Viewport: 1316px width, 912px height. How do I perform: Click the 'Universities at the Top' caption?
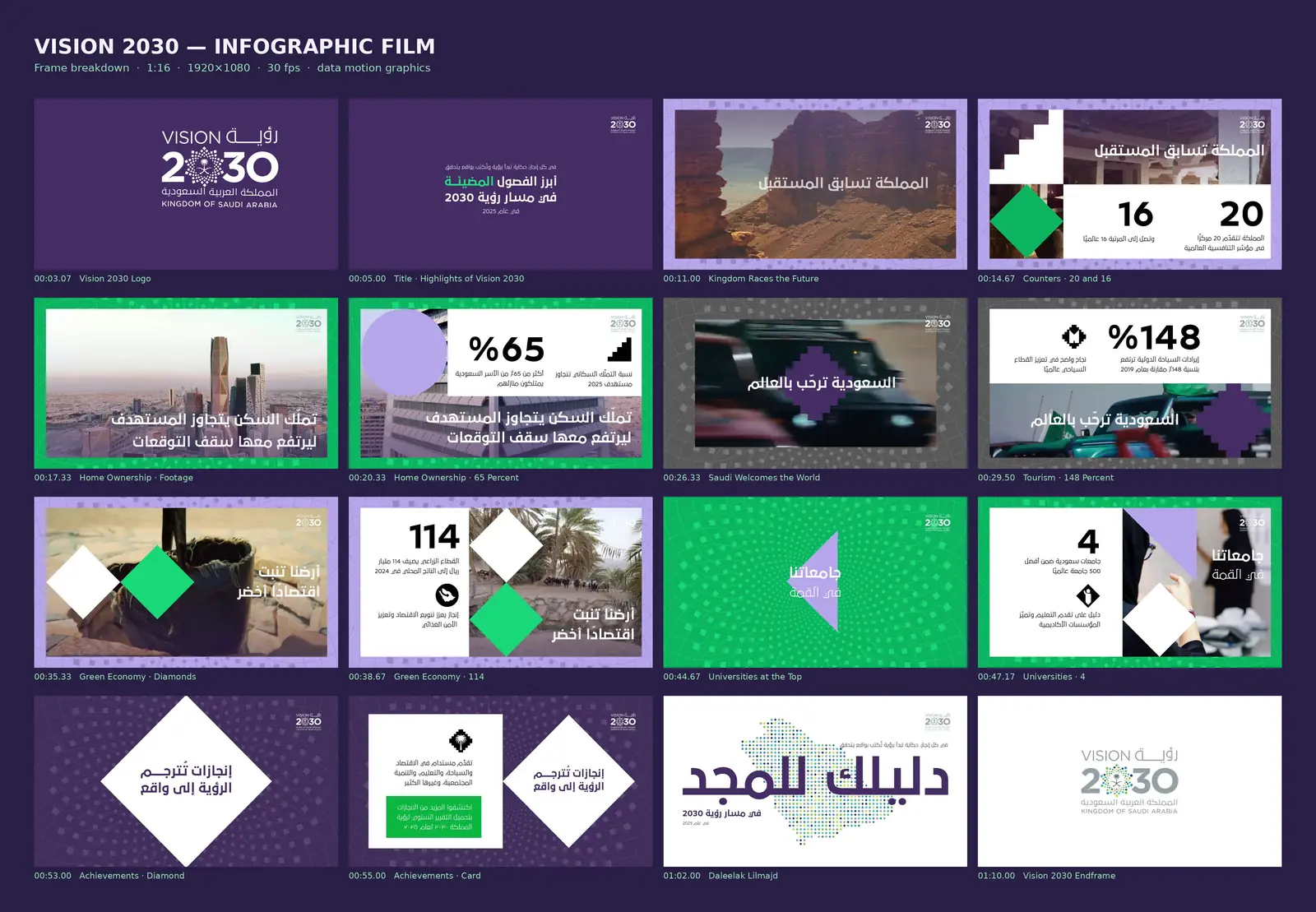click(755, 677)
